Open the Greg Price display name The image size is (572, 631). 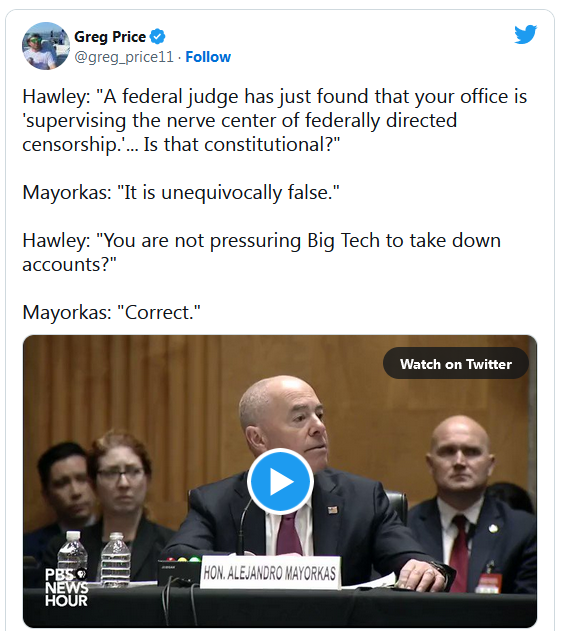point(110,37)
